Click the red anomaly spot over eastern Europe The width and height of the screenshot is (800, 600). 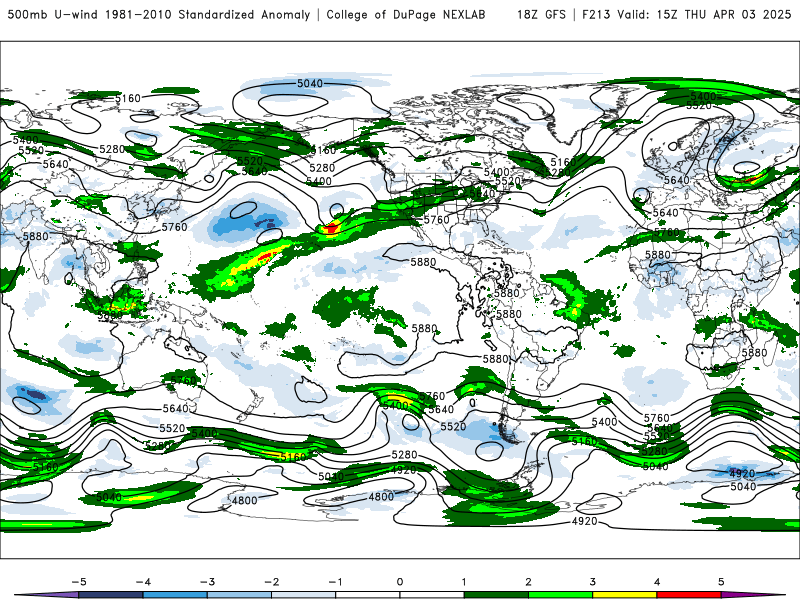coord(751,179)
